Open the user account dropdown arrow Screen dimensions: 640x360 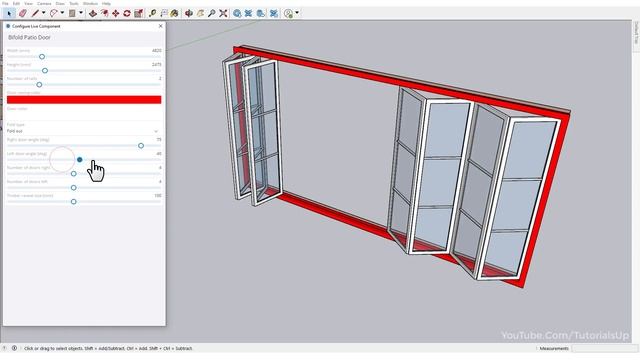tap(297, 13)
